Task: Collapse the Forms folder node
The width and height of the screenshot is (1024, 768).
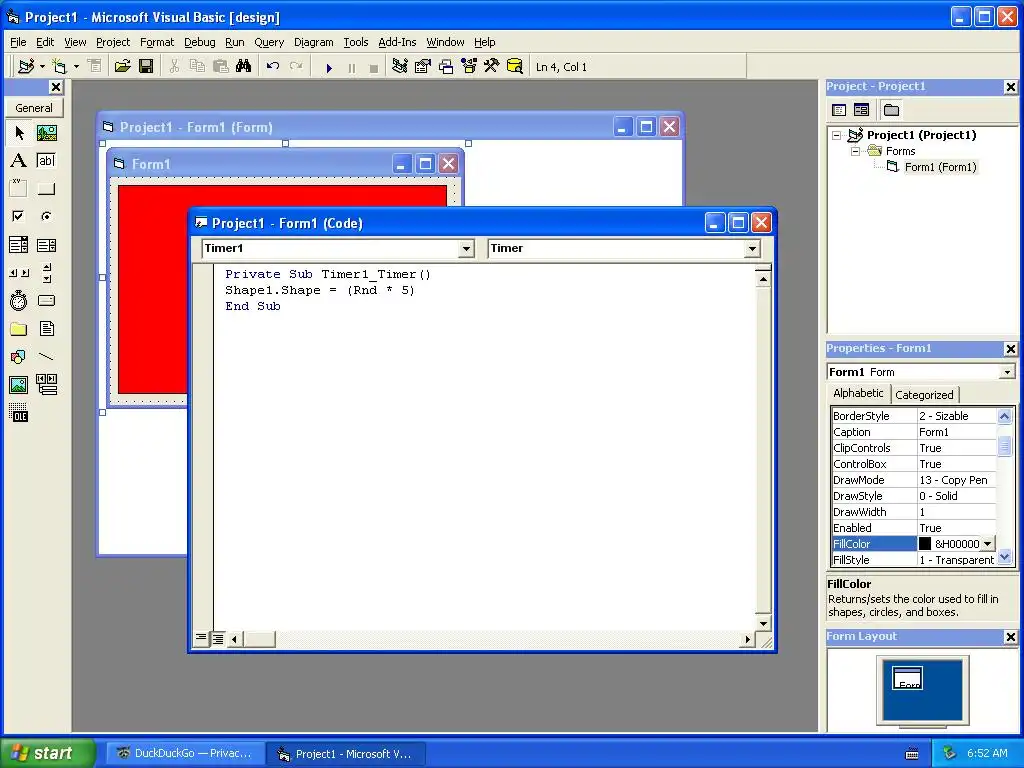Action: click(855, 152)
